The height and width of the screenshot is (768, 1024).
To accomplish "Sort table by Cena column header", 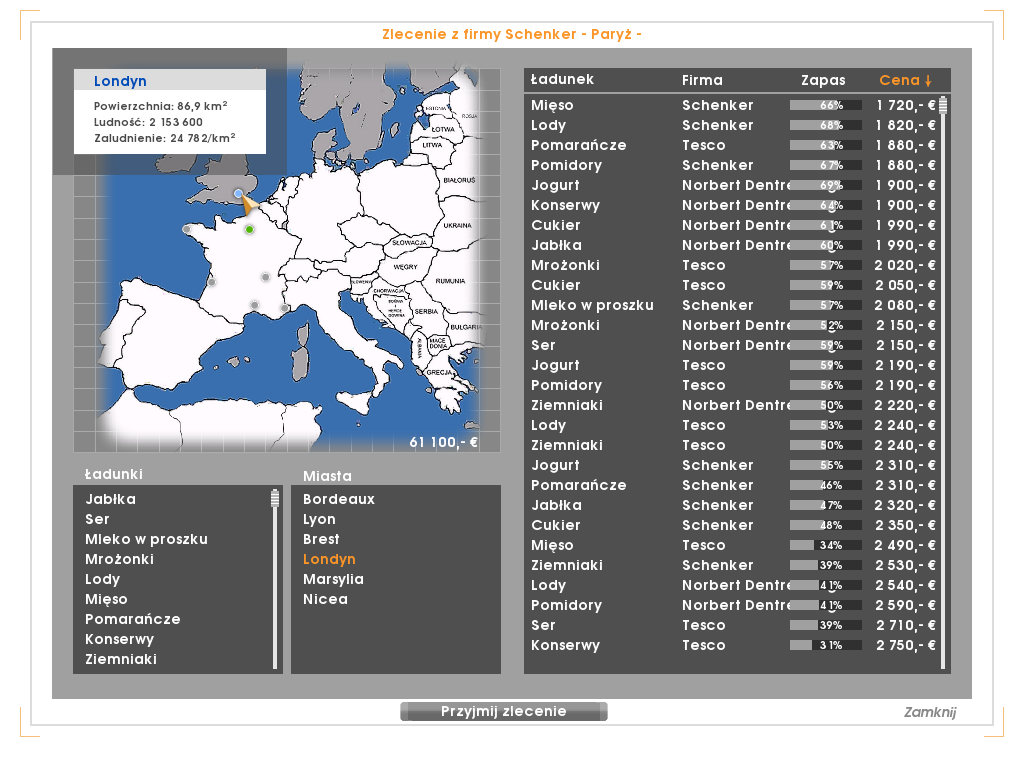I will pos(905,80).
